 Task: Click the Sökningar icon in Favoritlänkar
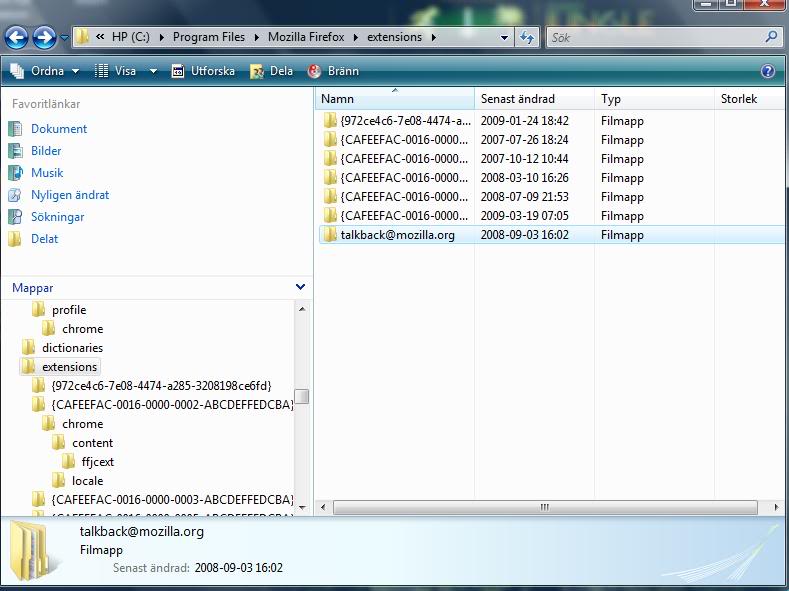(16, 217)
